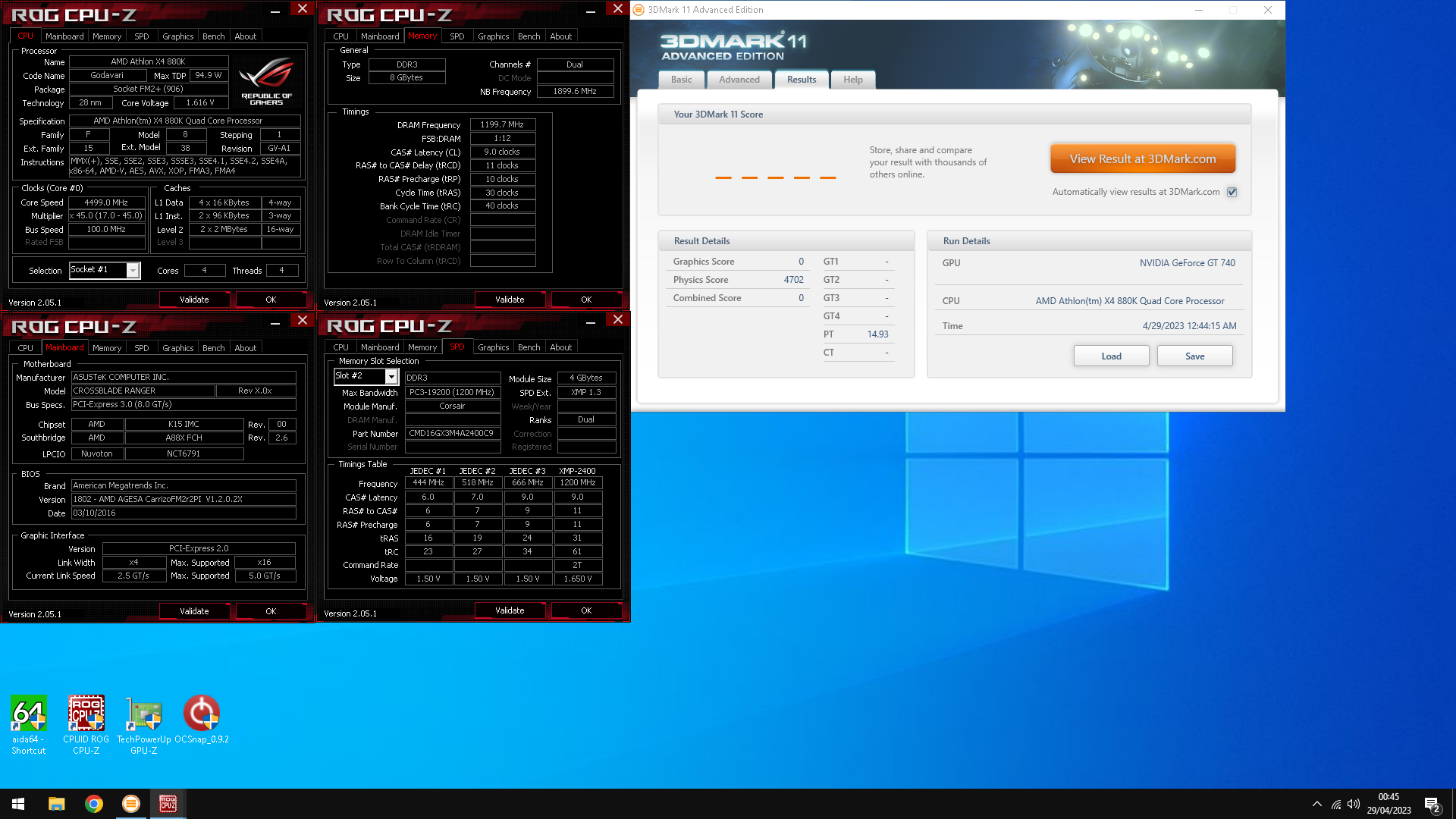
Task: Click the ROG CPU-Z taskbar icon
Action: pyautogui.click(x=168, y=804)
